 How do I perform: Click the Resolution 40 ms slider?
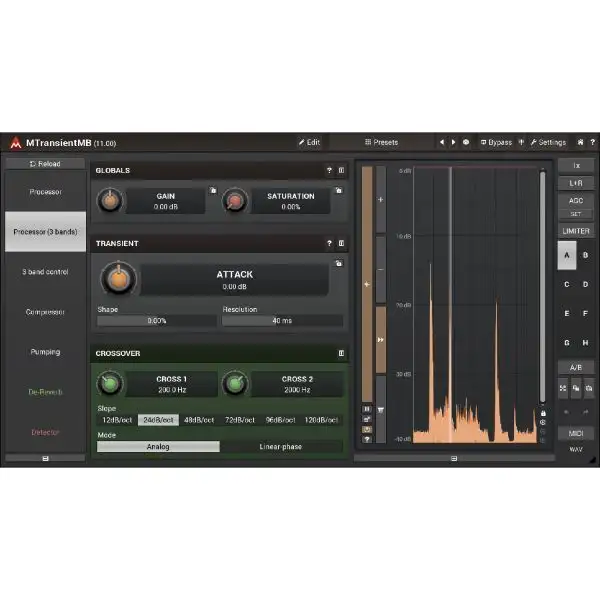(282, 321)
